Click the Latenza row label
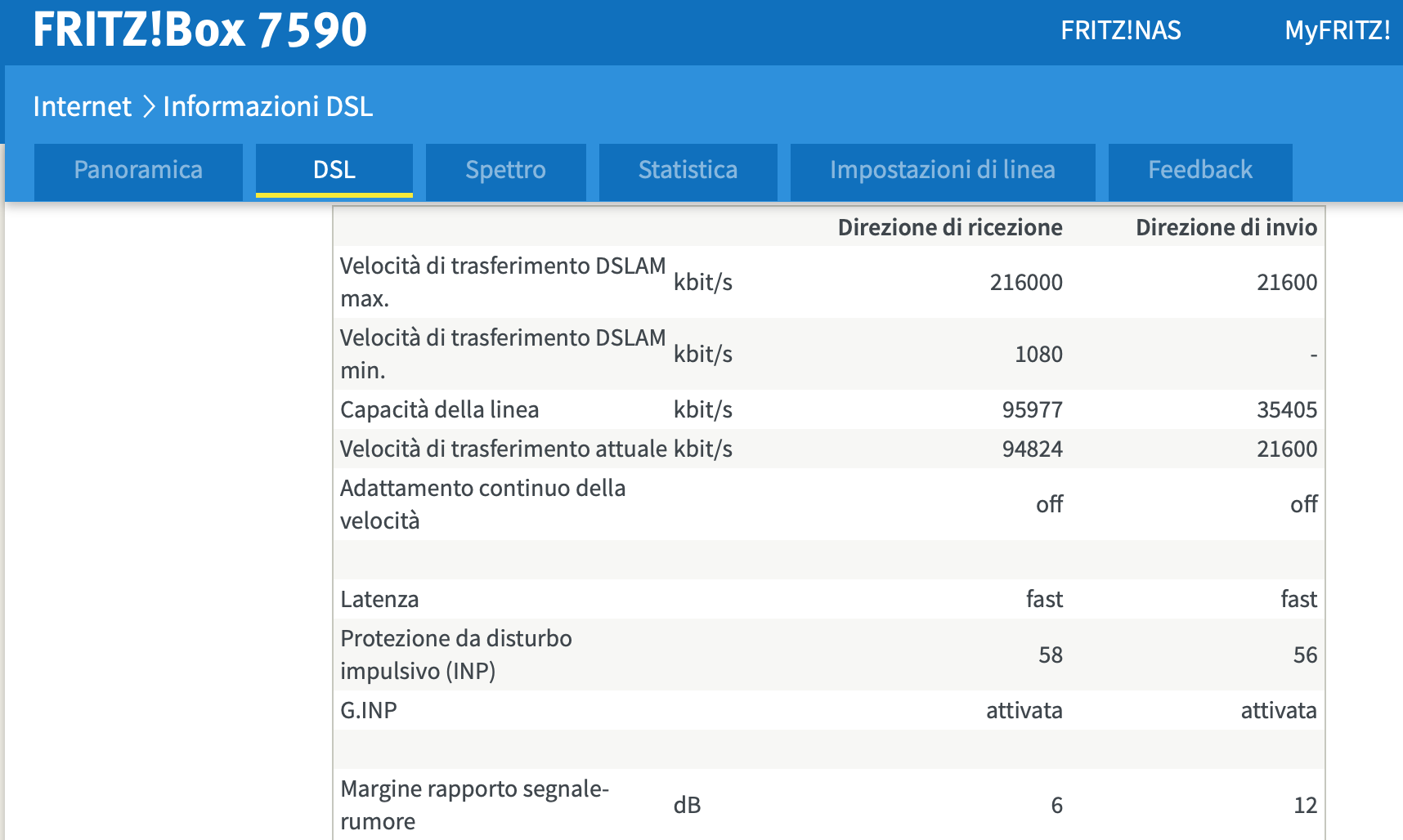1403x840 pixels. [379, 599]
